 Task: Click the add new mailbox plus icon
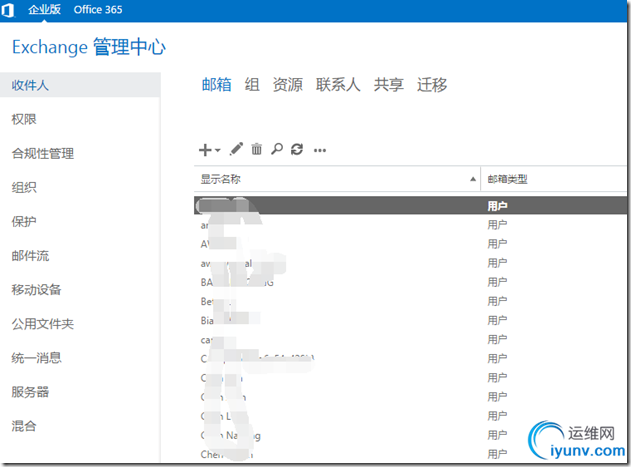coord(205,150)
